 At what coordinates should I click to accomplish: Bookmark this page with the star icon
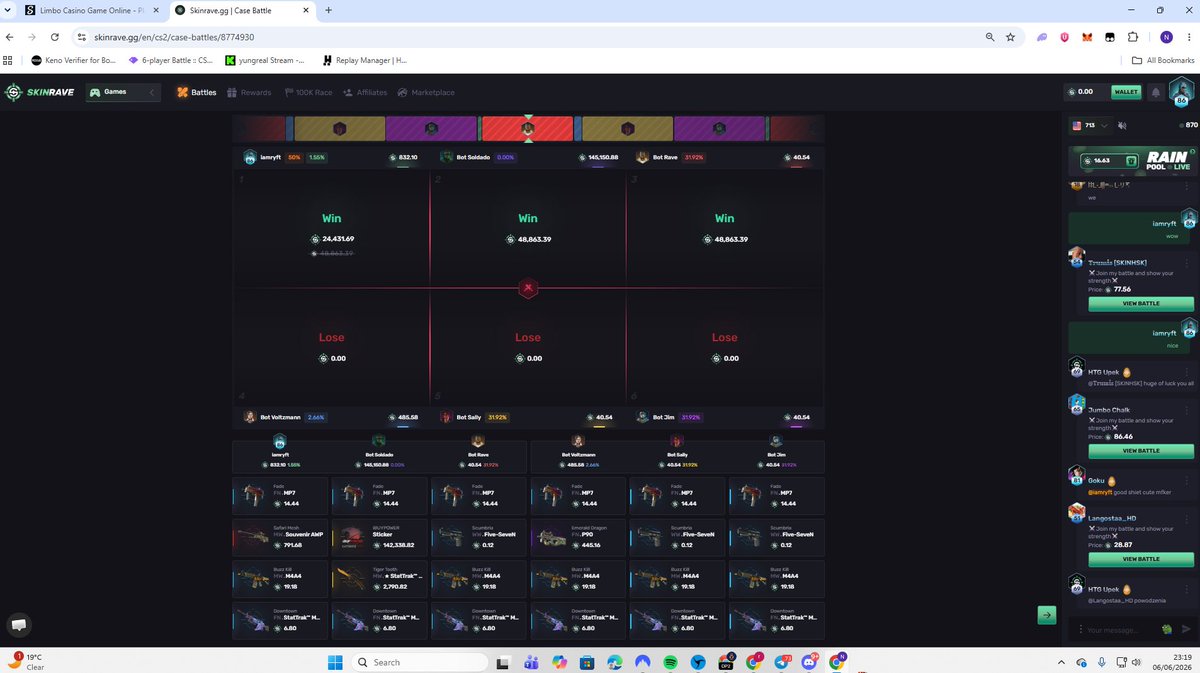pos(1011,37)
